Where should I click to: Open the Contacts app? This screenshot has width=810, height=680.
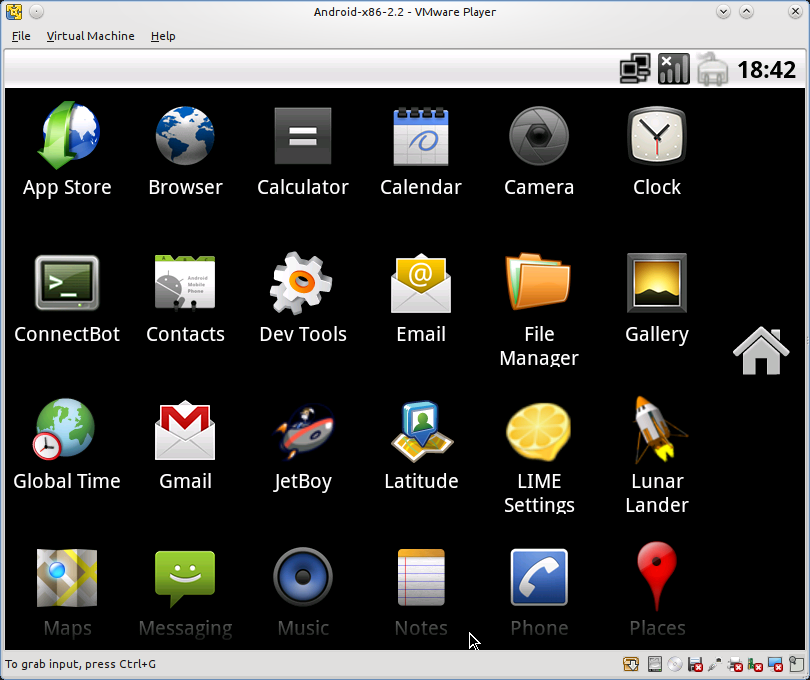click(x=185, y=298)
